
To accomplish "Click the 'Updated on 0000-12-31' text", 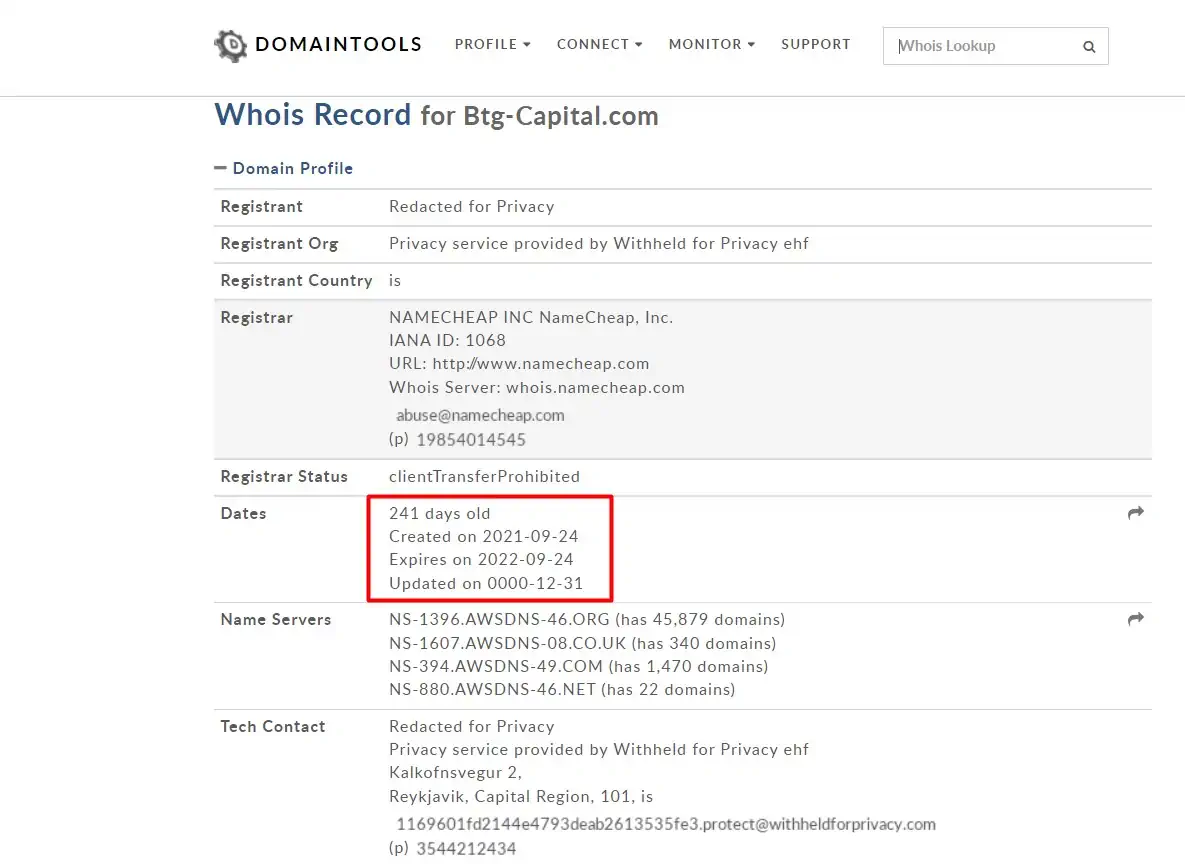I will [486, 584].
